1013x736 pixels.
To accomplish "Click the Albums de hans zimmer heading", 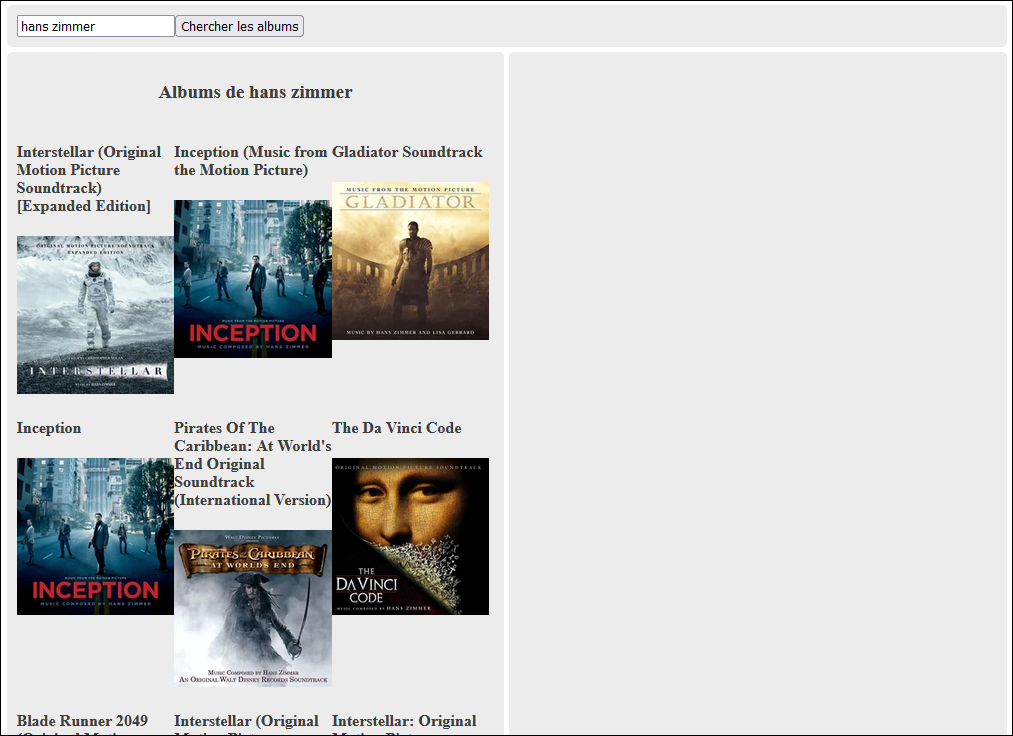I will 256,92.
